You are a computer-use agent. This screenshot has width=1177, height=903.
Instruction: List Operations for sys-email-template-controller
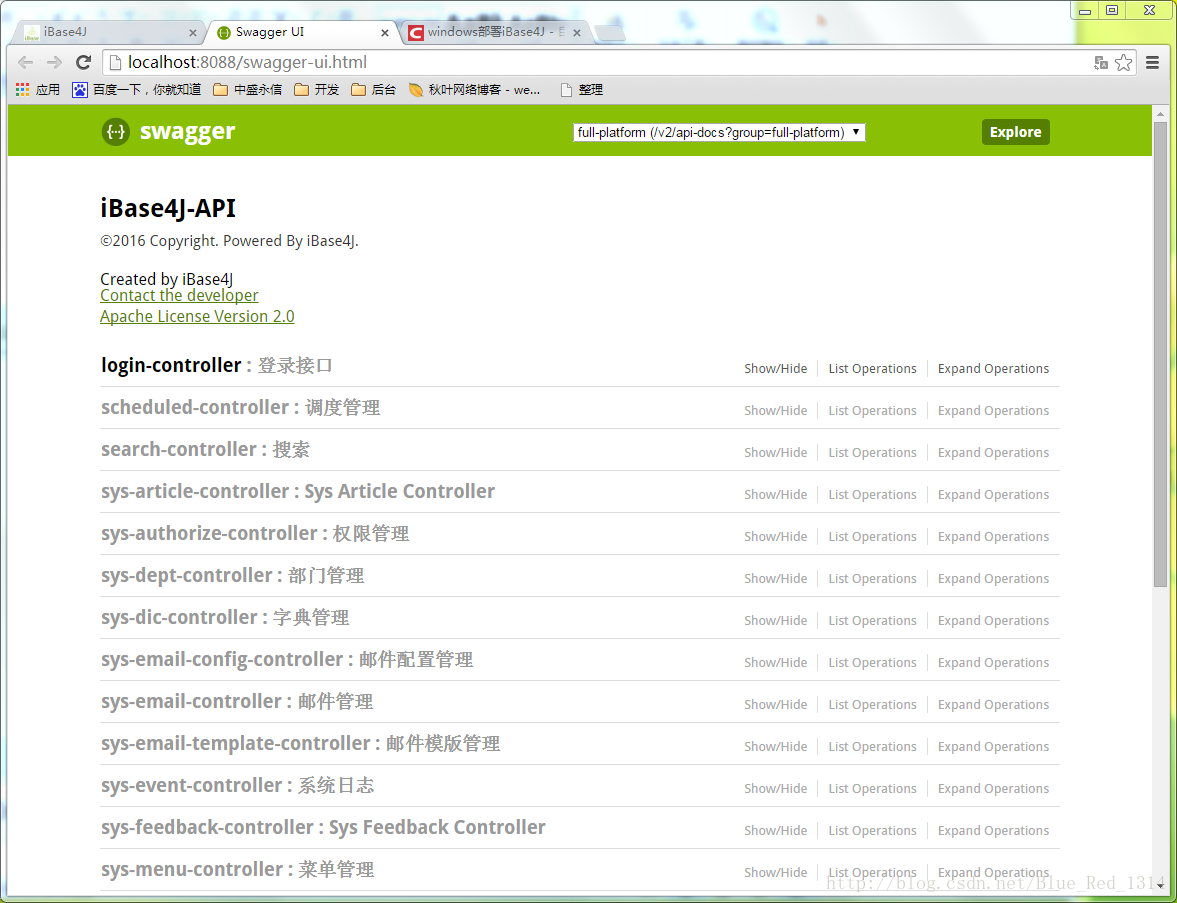[872, 747]
